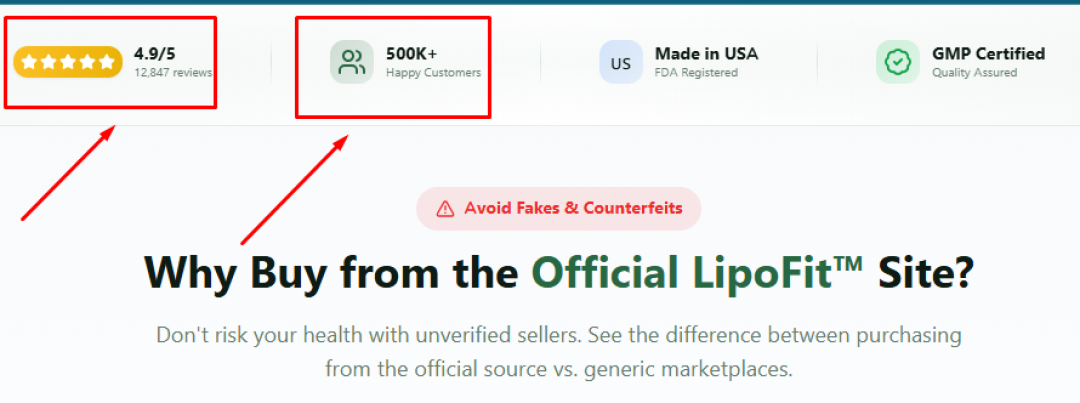
Task: Click the Happy Customers people icon
Action: (352, 62)
